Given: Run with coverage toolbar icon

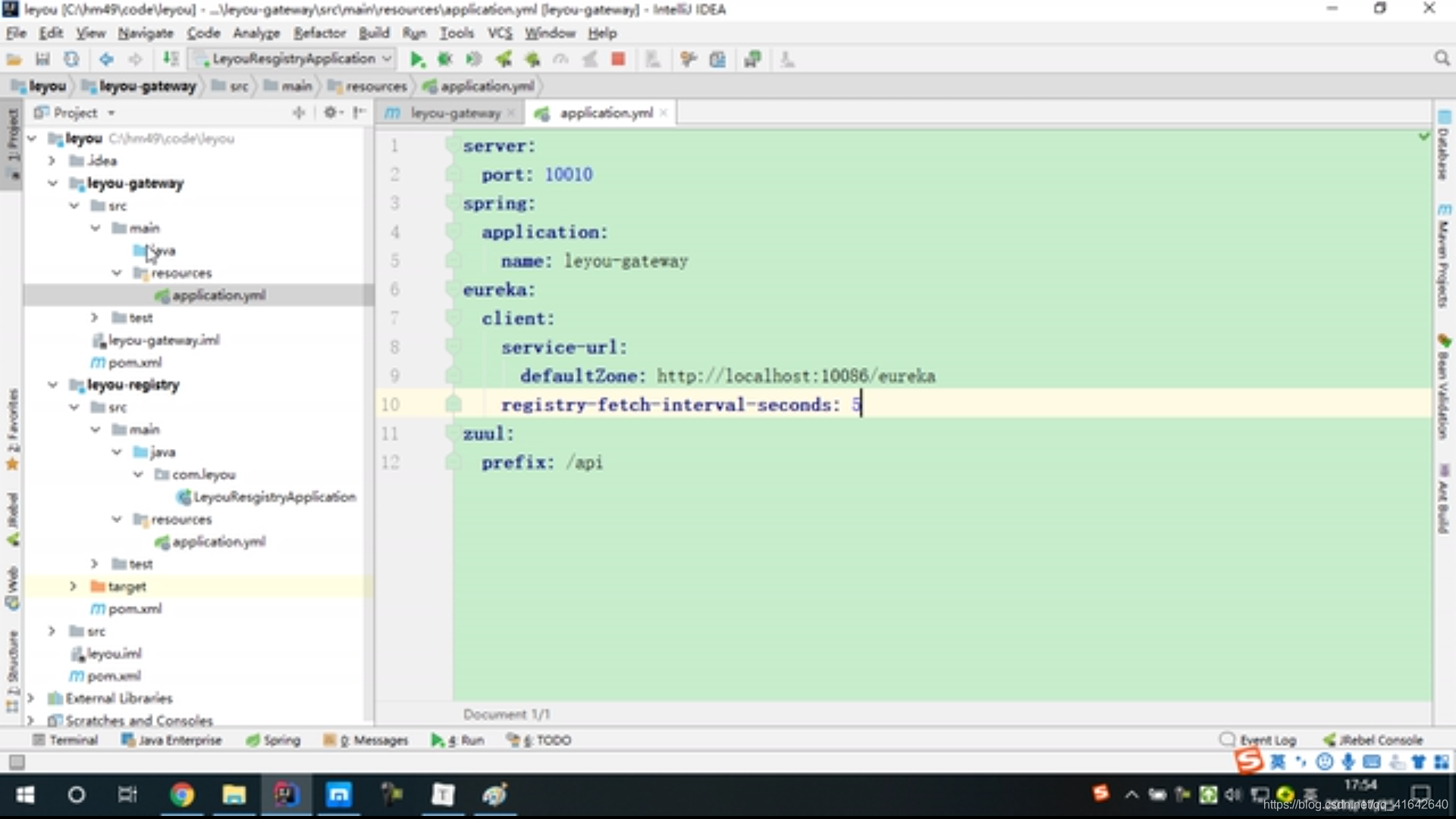Looking at the screenshot, I should coord(474,59).
